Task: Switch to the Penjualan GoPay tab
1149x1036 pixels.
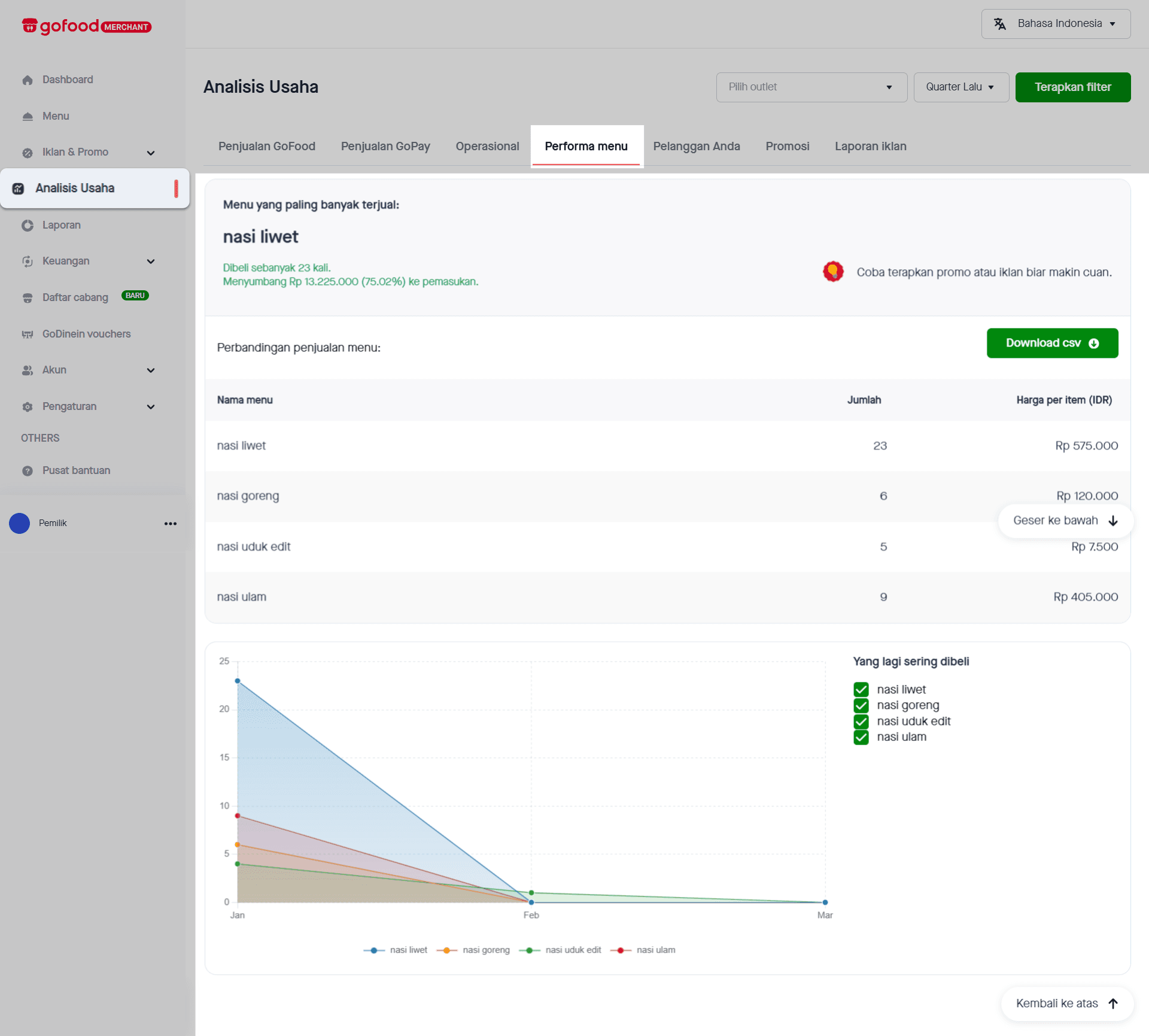Action: click(385, 147)
